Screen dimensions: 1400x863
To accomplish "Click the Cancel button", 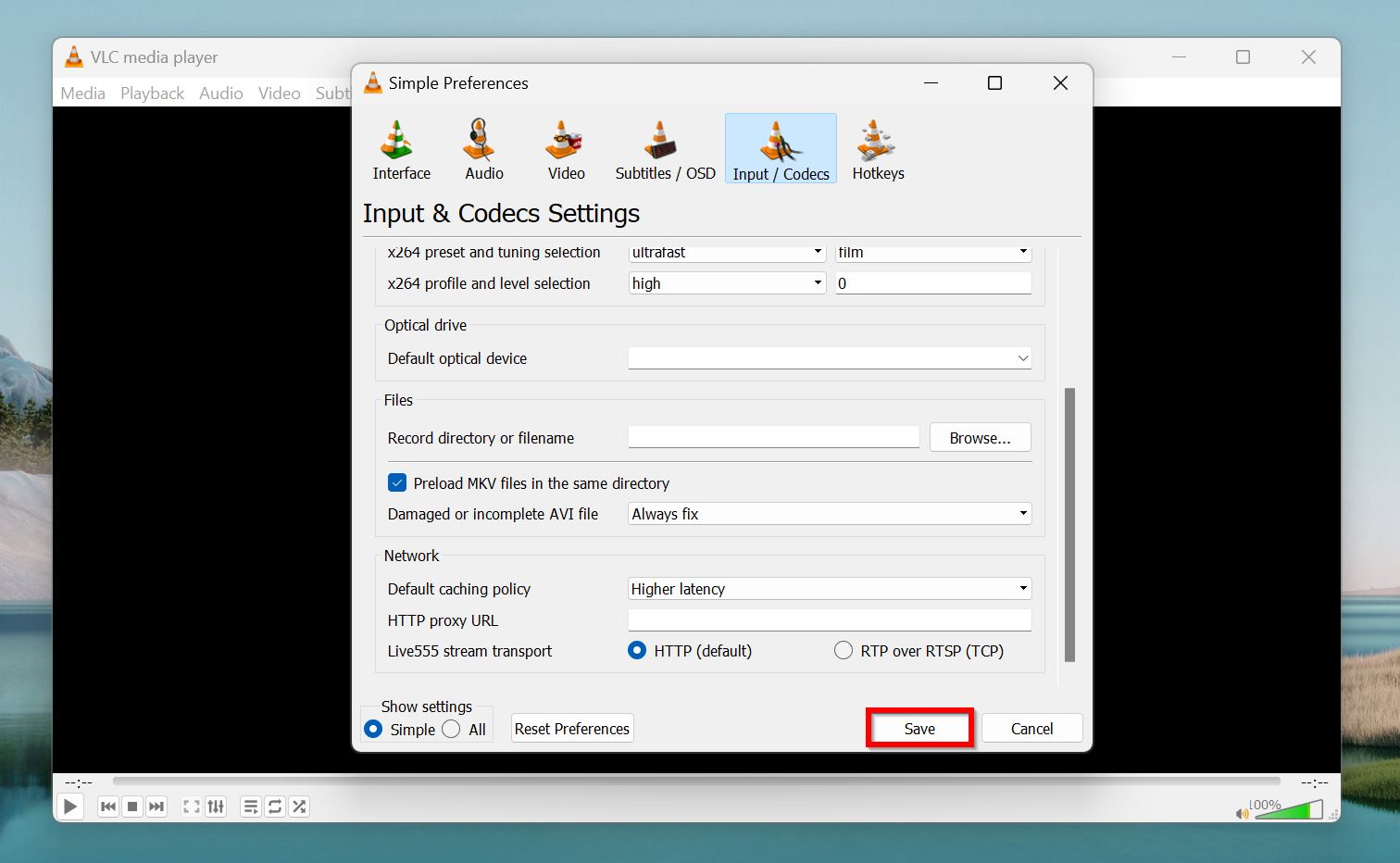I will pos(1031,729).
